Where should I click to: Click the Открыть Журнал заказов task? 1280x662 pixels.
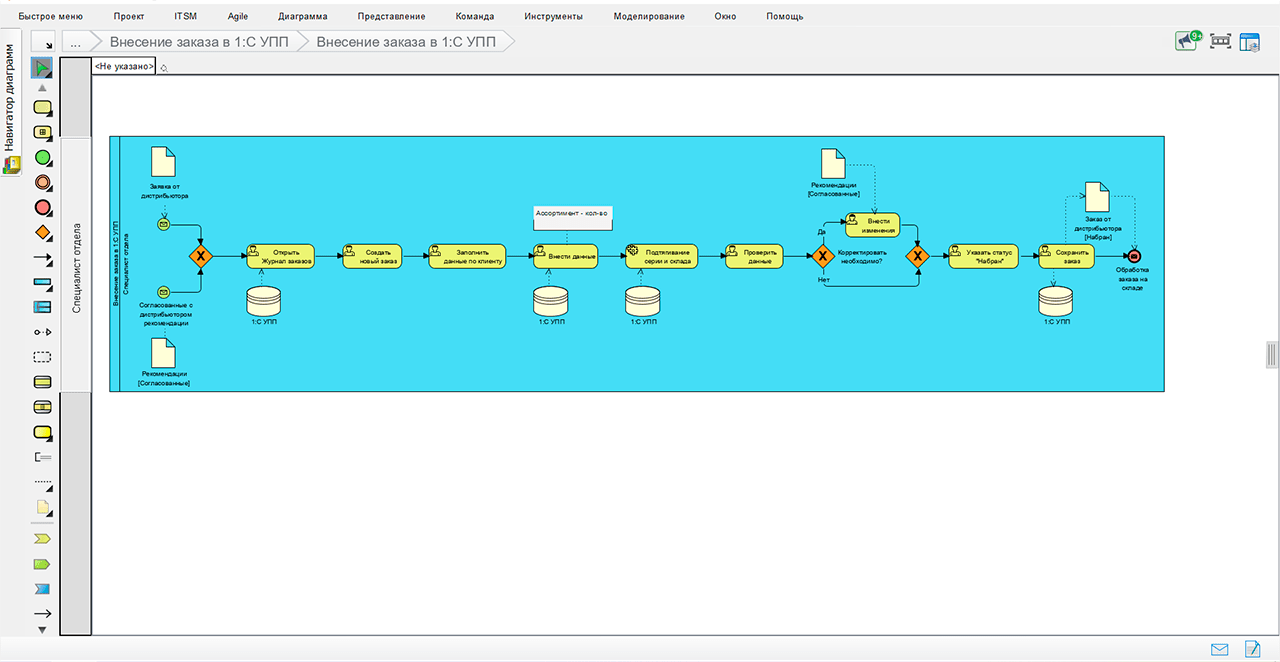point(280,257)
